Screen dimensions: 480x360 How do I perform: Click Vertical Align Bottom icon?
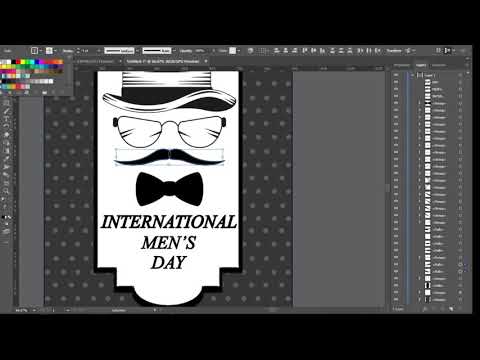pos(322,51)
